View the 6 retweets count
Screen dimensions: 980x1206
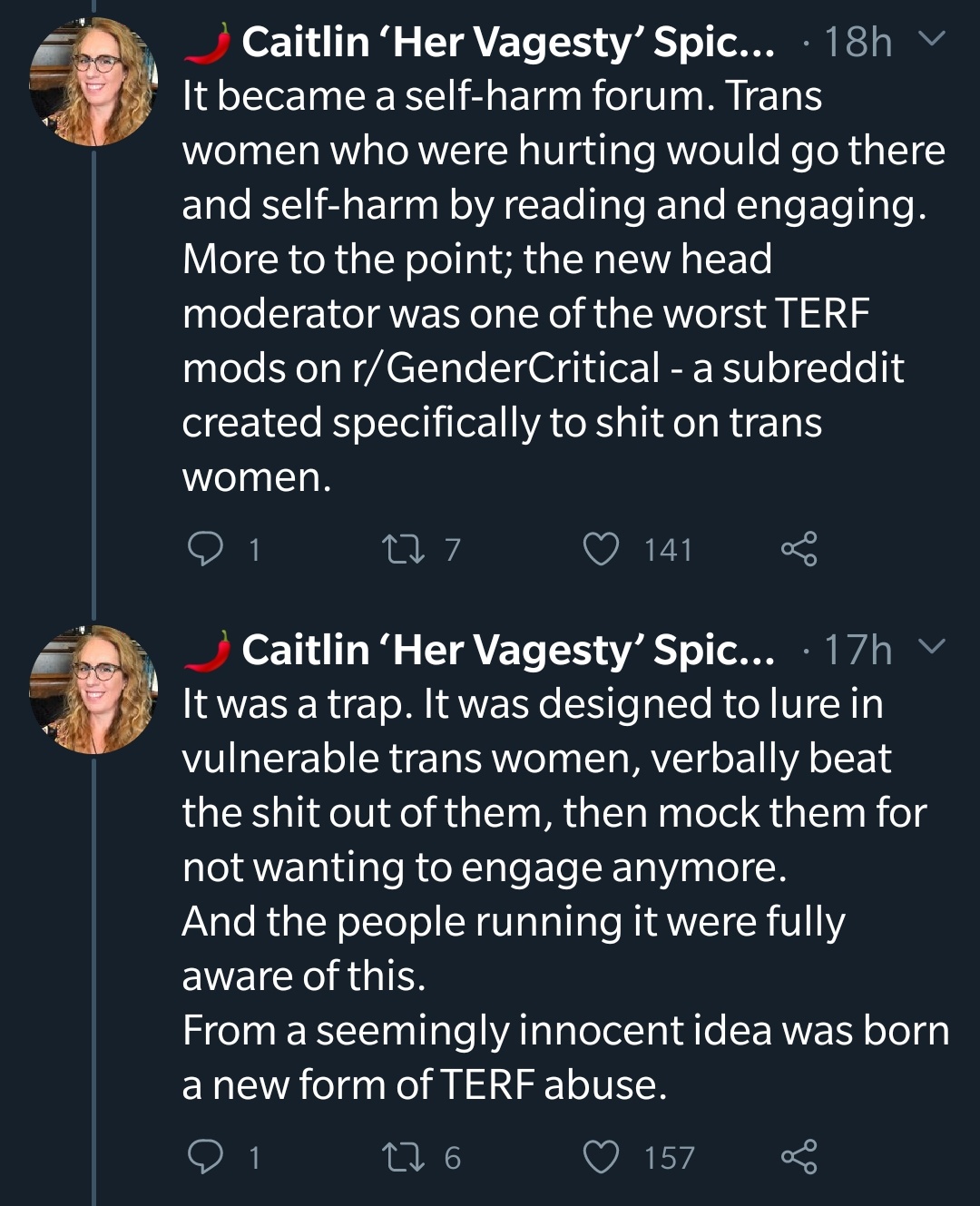tap(453, 1157)
